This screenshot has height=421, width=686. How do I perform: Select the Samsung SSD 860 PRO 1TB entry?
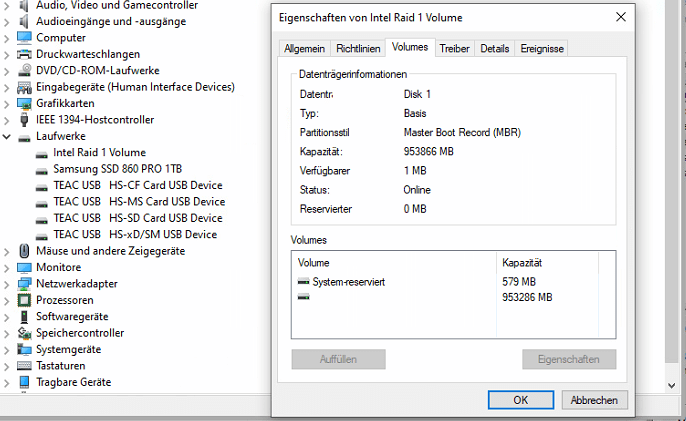click(x=118, y=169)
